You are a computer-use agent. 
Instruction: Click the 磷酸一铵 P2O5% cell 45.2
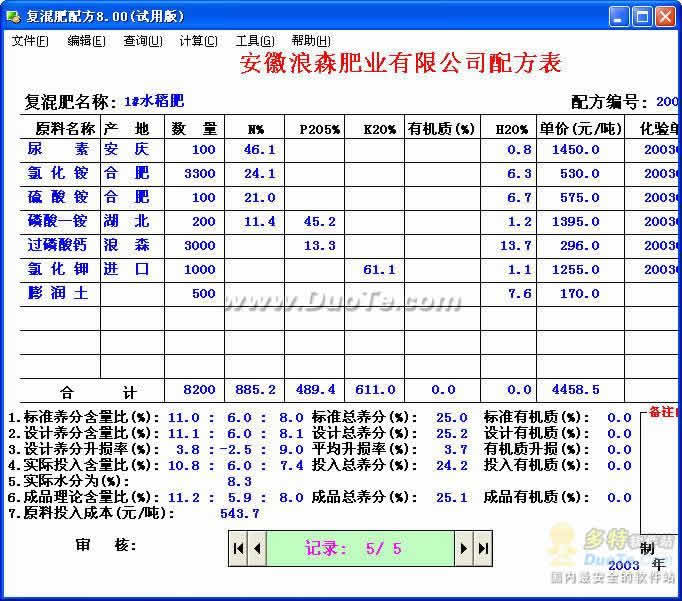click(314, 221)
